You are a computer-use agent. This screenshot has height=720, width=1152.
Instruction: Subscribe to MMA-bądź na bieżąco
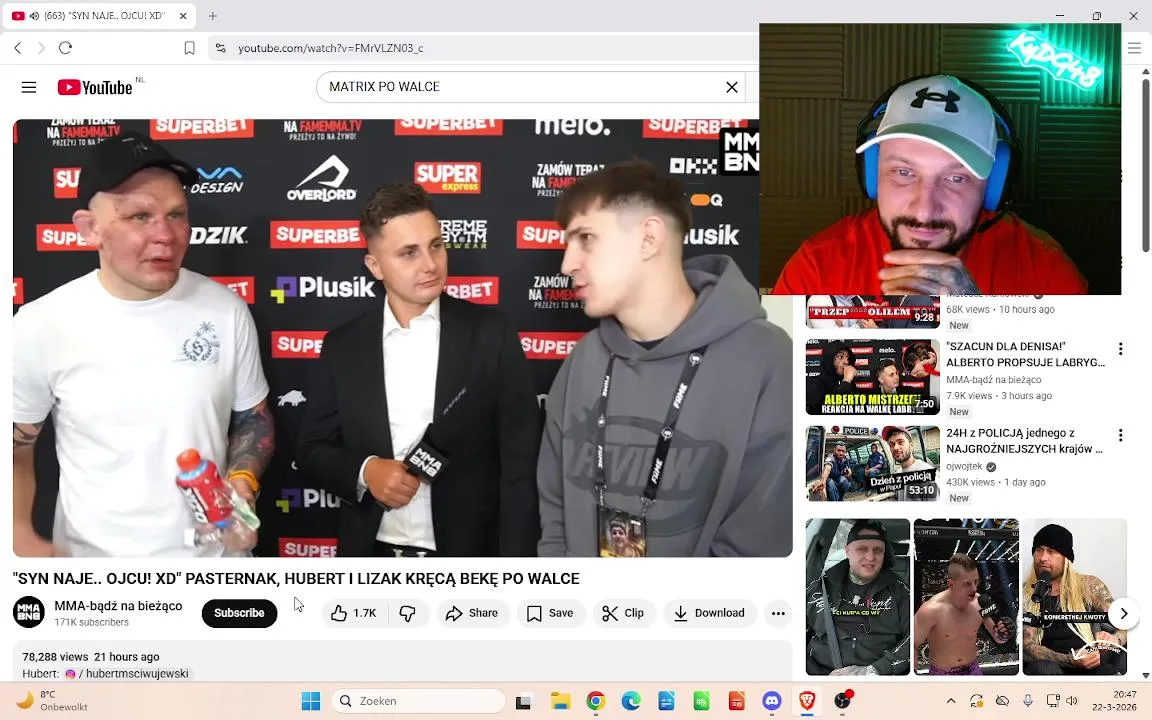tap(239, 613)
